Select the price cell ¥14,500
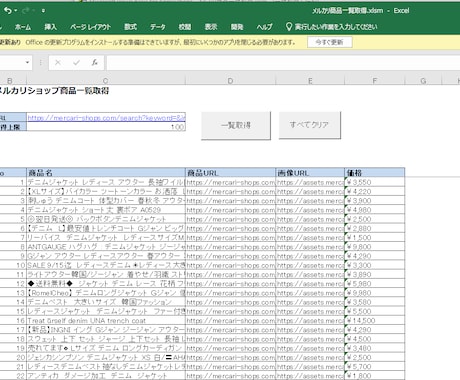 pos(375,321)
